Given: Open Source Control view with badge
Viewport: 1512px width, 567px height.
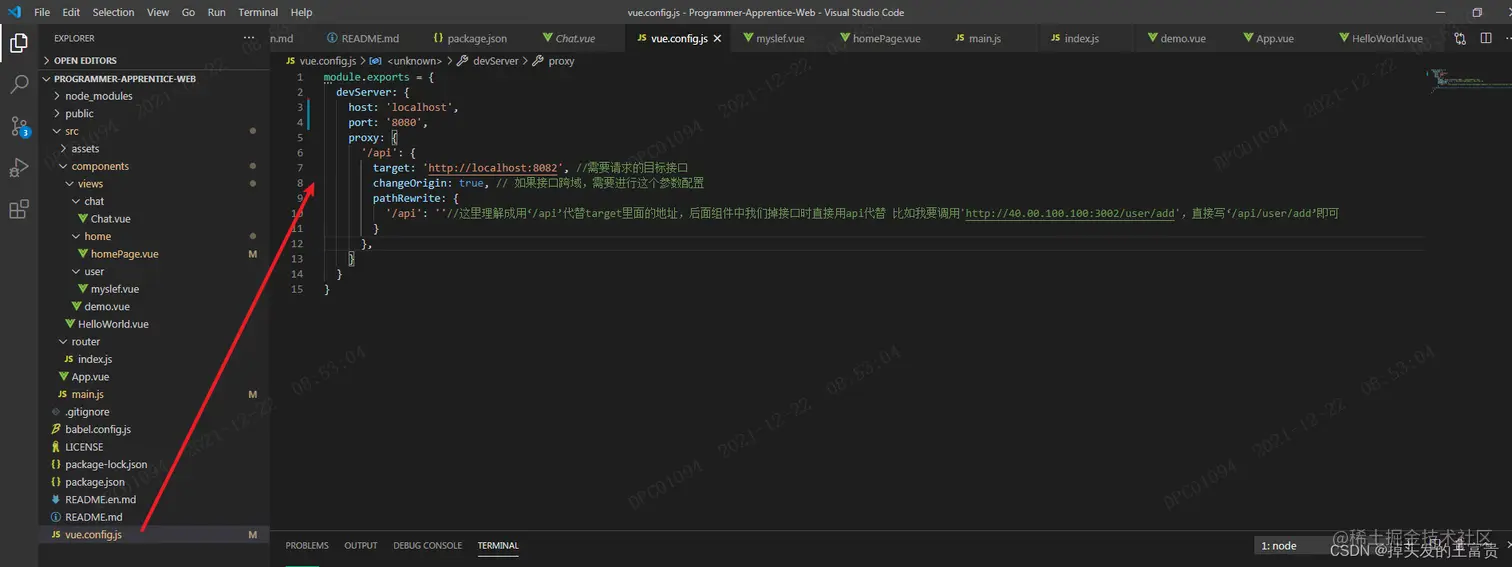Looking at the screenshot, I should click(19, 126).
